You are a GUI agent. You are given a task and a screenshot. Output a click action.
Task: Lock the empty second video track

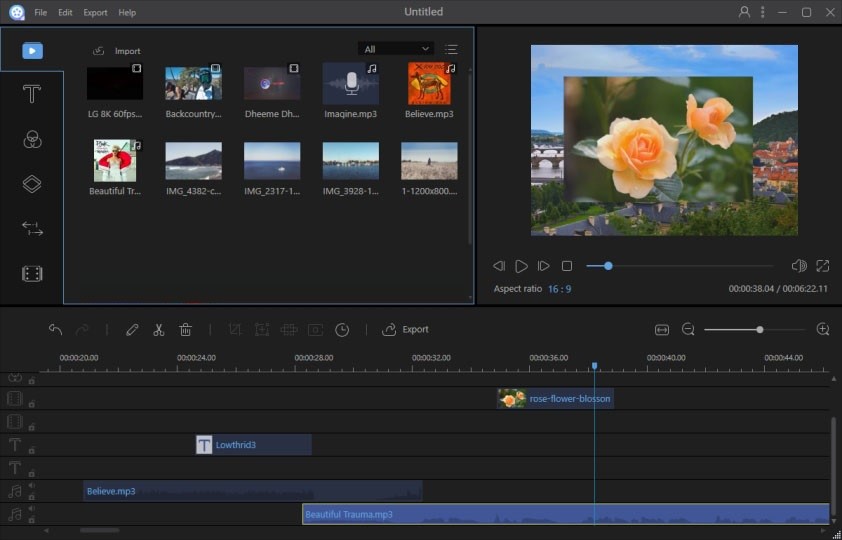click(32, 427)
